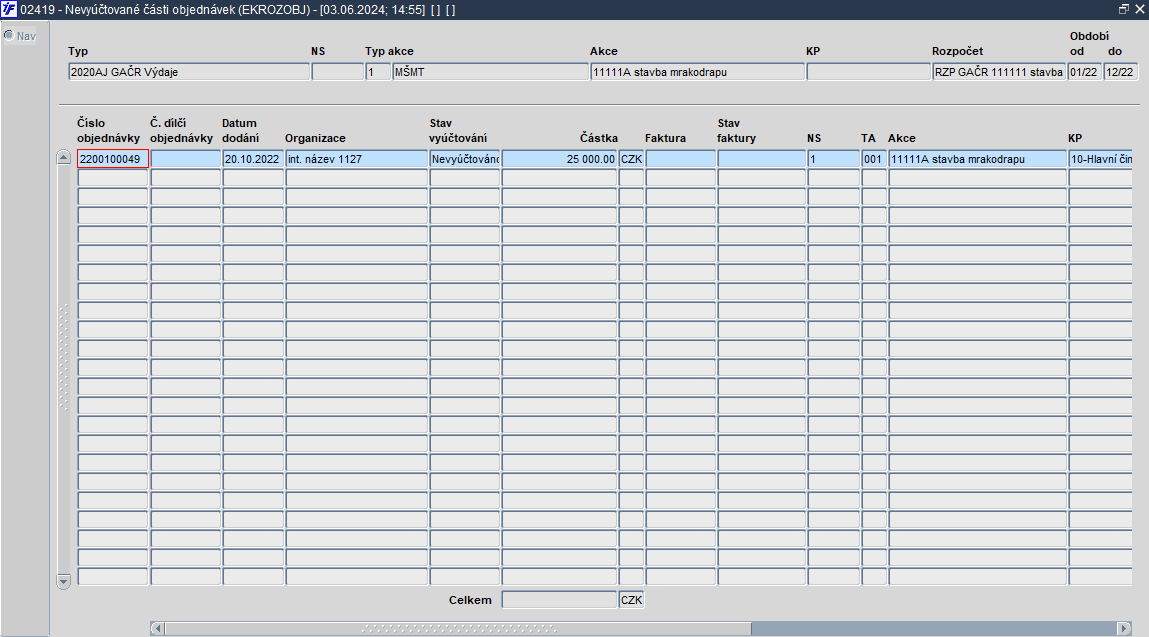
Task: Click the Období od field 01/22
Action: click(x=1085, y=72)
